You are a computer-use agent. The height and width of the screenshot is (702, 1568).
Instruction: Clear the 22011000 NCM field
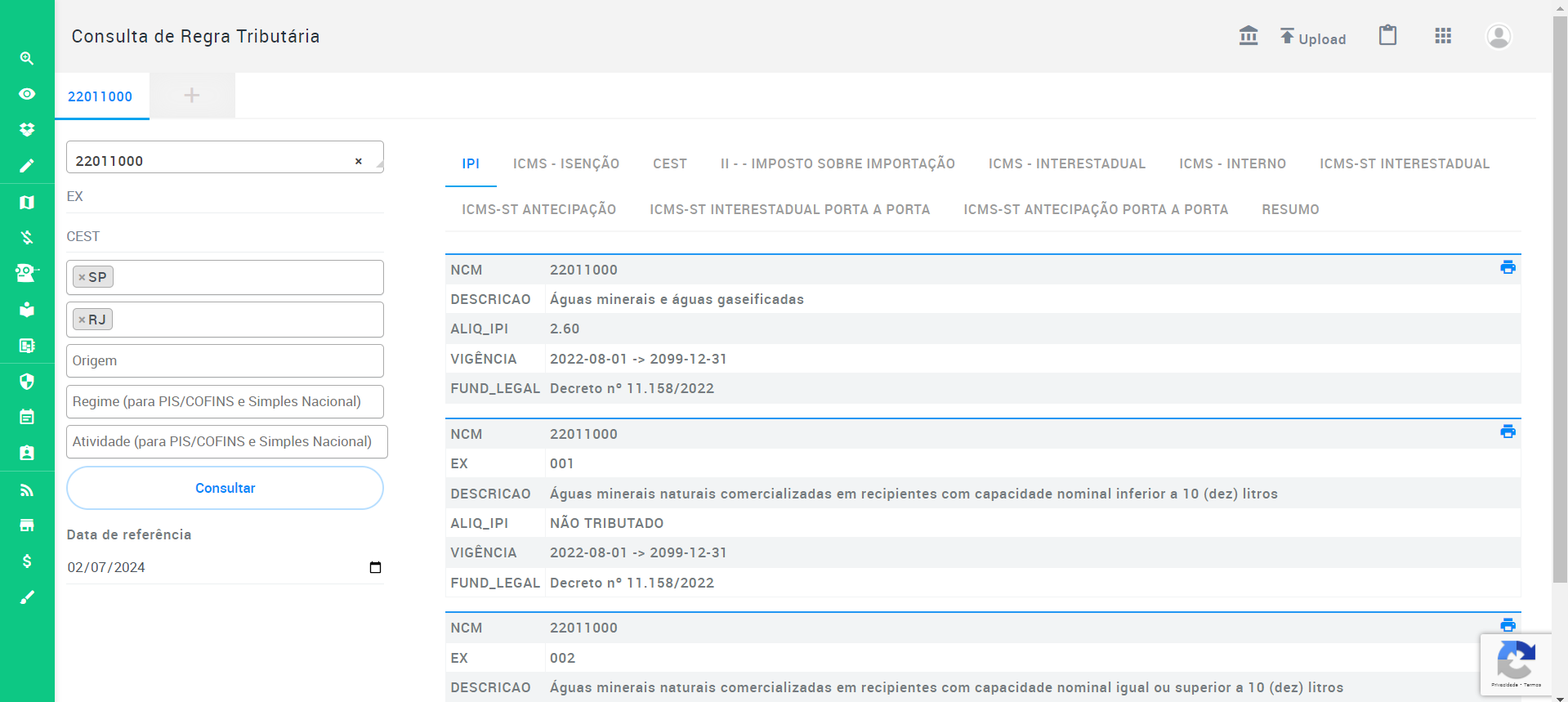pyautogui.click(x=358, y=161)
